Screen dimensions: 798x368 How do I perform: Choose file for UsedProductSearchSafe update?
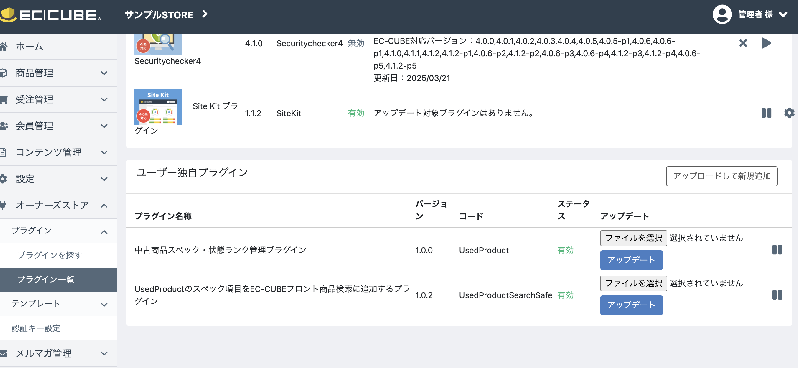(x=633, y=283)
